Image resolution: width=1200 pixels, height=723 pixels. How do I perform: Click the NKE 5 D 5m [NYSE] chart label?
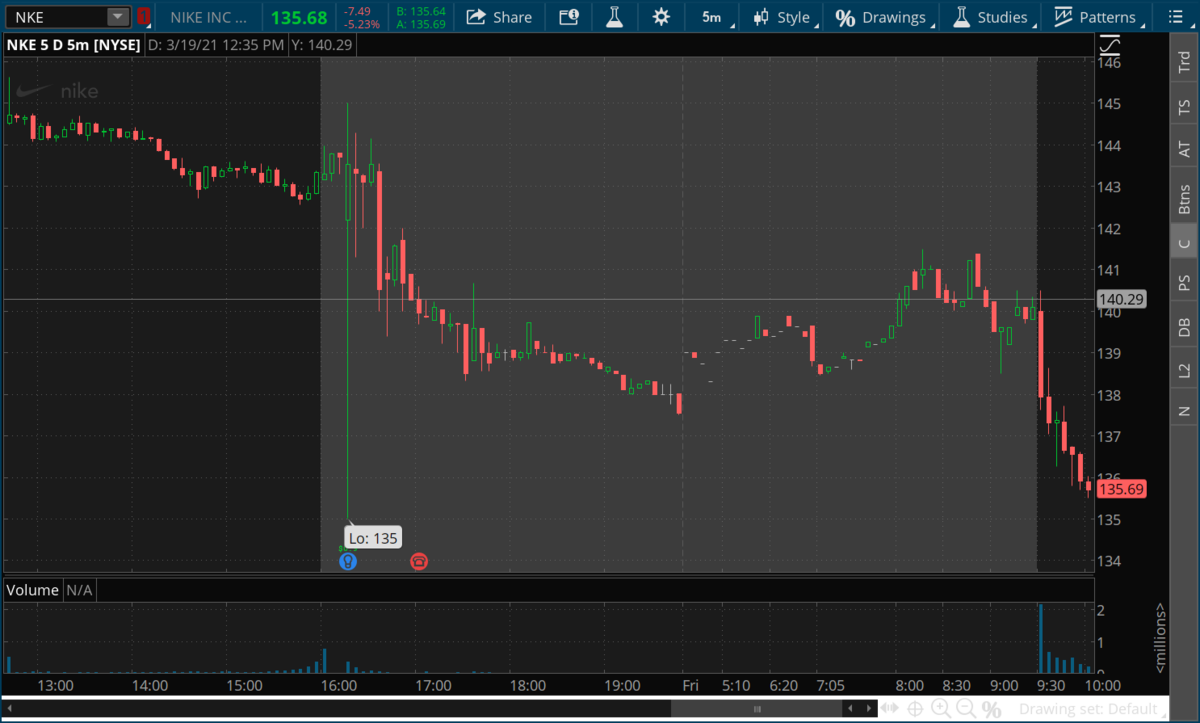pos(72,45)
